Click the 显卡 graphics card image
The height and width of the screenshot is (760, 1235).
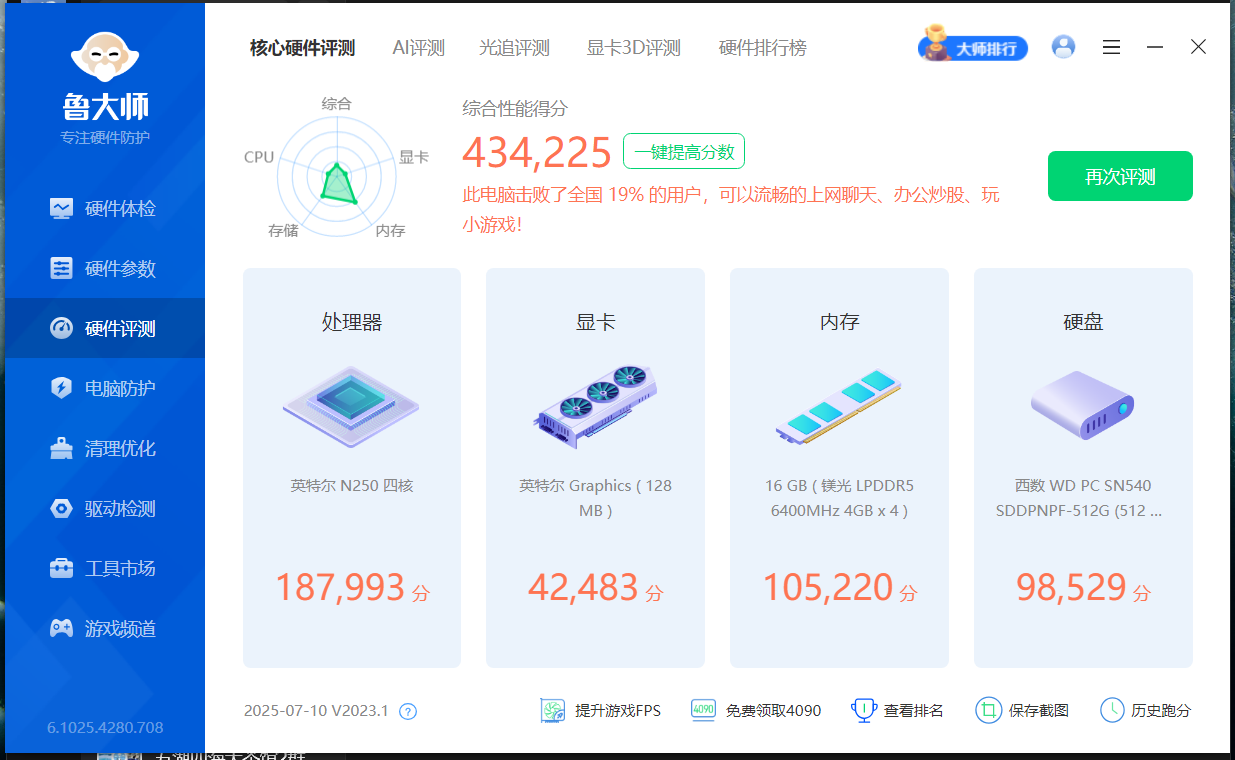[x=595, y=407]
